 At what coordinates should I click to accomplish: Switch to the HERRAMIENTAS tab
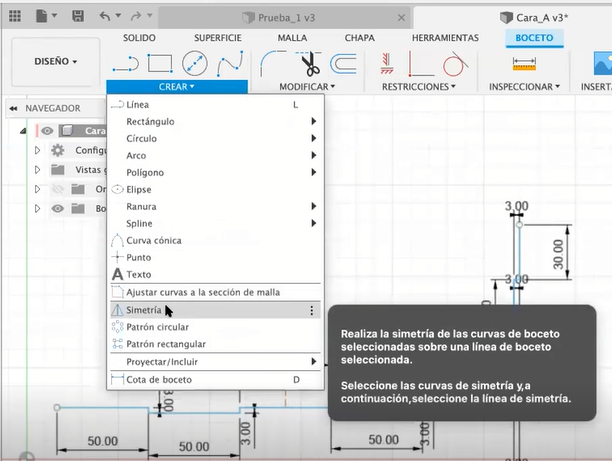pos(445,38)
